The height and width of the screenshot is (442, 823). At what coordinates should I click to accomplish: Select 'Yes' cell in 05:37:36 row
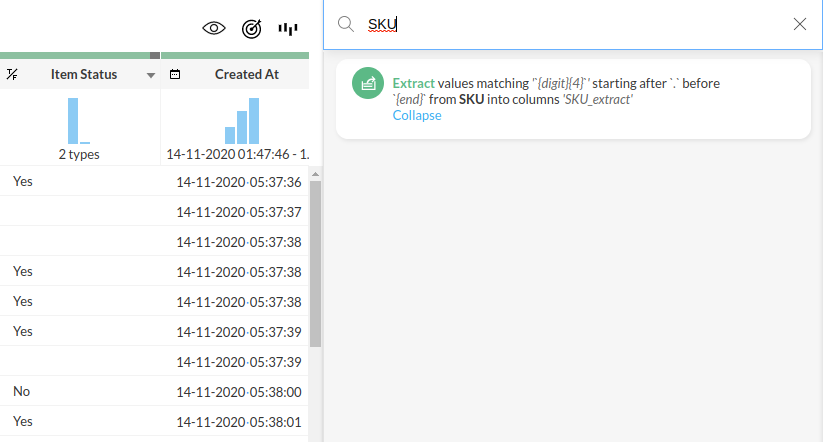tap(23, 182)
